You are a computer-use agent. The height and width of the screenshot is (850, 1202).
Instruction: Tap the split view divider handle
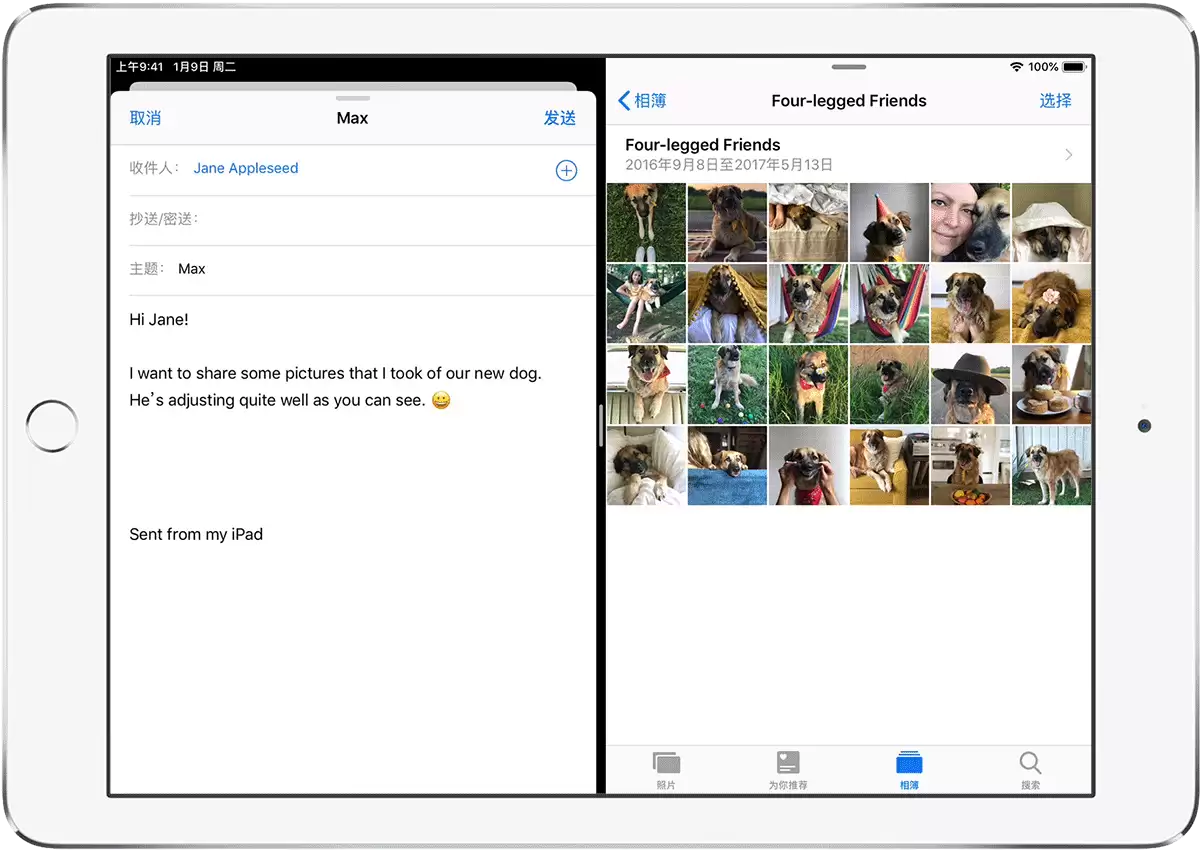(x=601, y=426)
